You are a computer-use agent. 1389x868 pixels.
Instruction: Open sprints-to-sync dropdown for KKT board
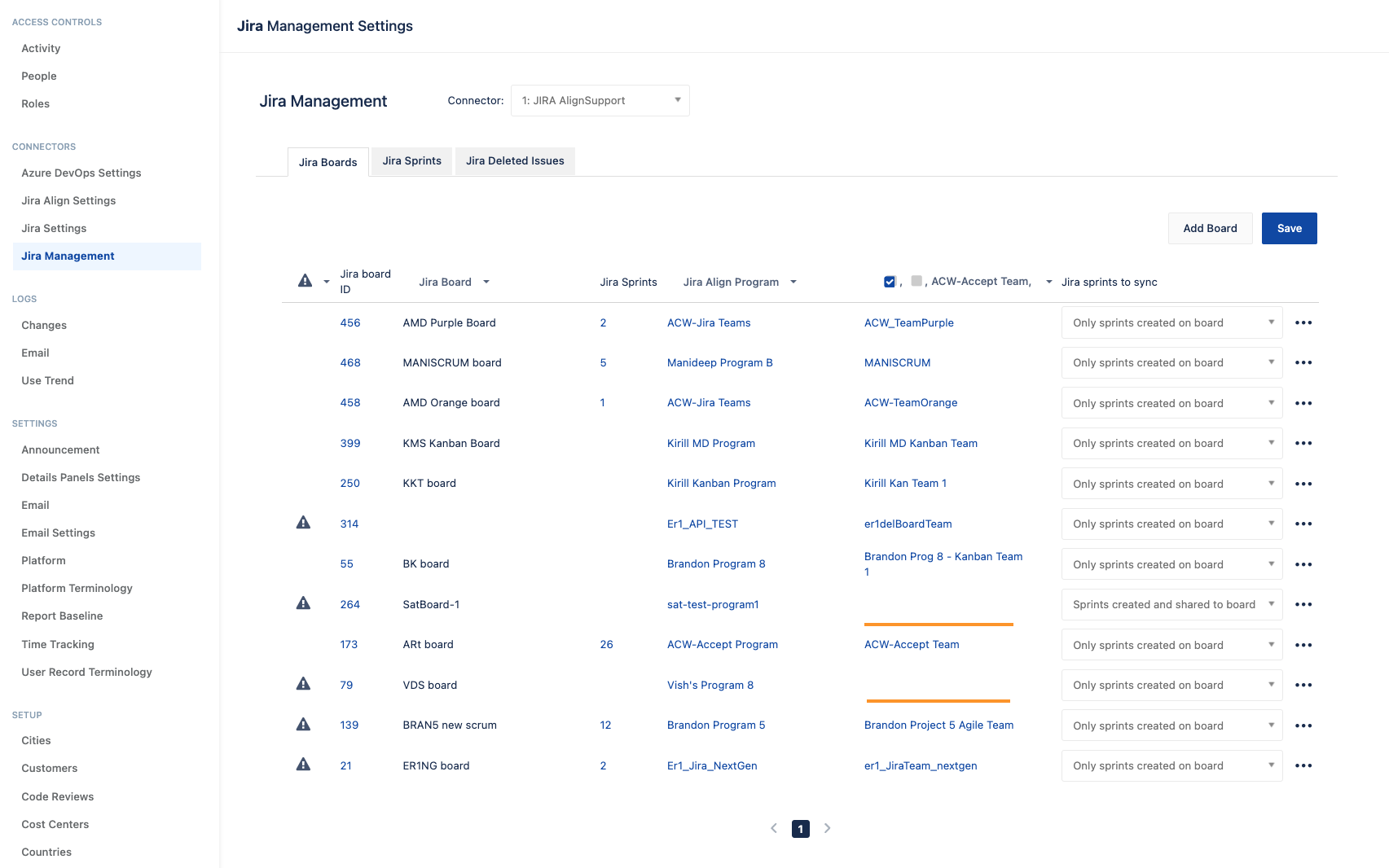1172,484
